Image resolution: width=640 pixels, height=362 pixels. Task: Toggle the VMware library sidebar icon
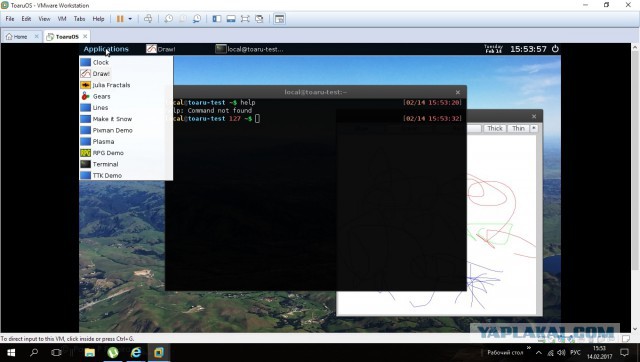(216, 19)
